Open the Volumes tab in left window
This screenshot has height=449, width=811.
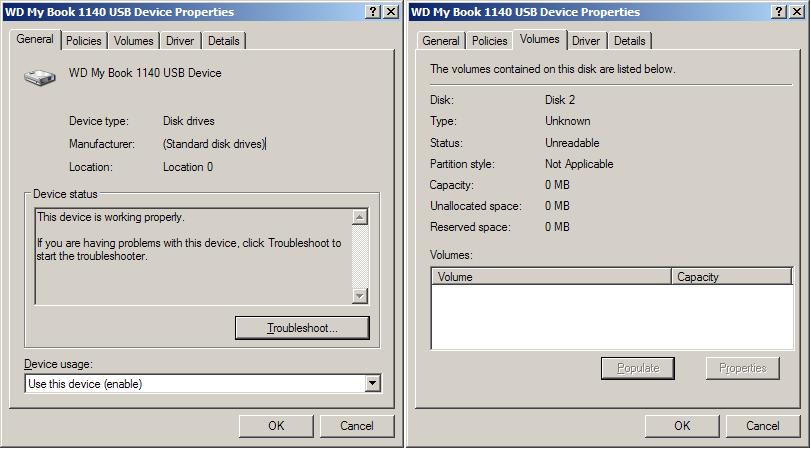(133, 41)
